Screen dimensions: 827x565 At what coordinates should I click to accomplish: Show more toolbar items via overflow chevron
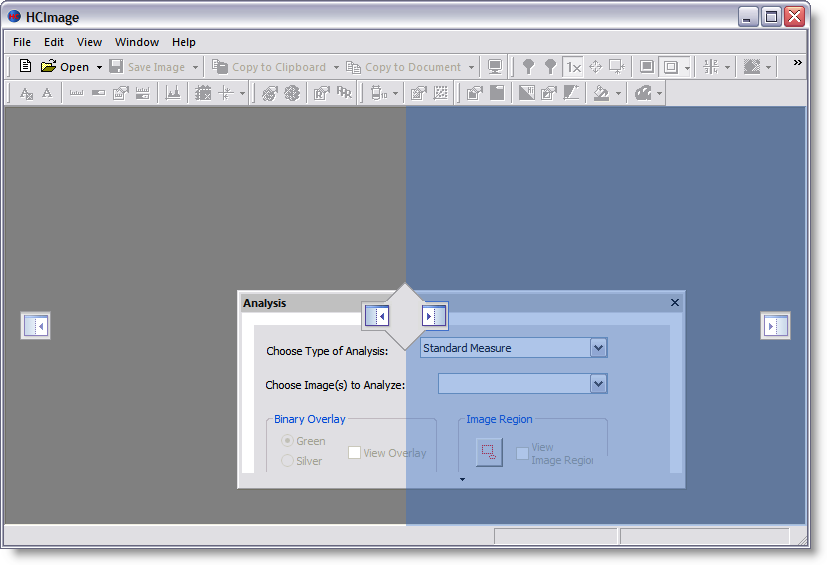pos(797,63)
